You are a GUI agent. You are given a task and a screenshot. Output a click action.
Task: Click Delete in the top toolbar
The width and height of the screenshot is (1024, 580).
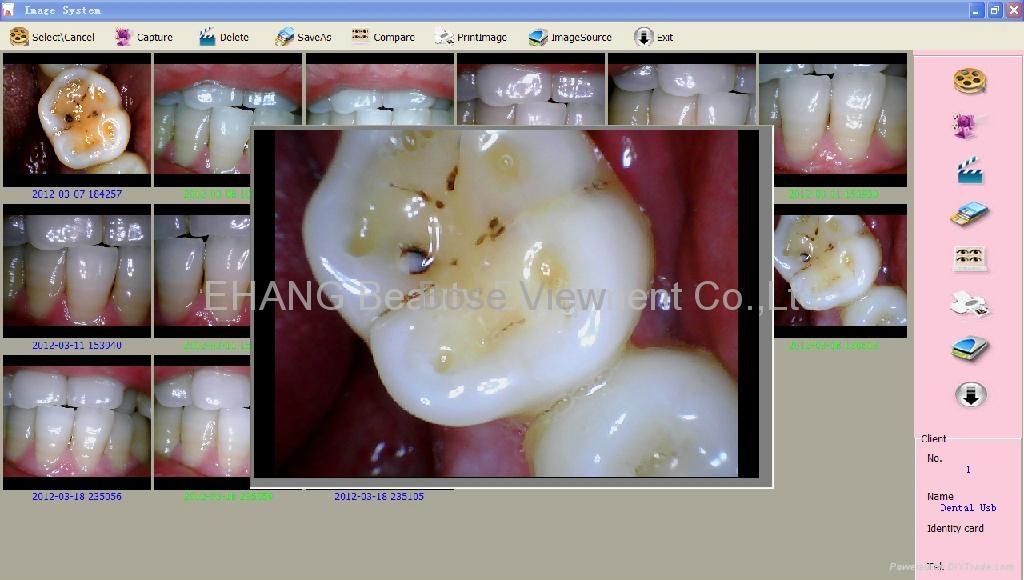pyautogui.click(x=223, y=37)
